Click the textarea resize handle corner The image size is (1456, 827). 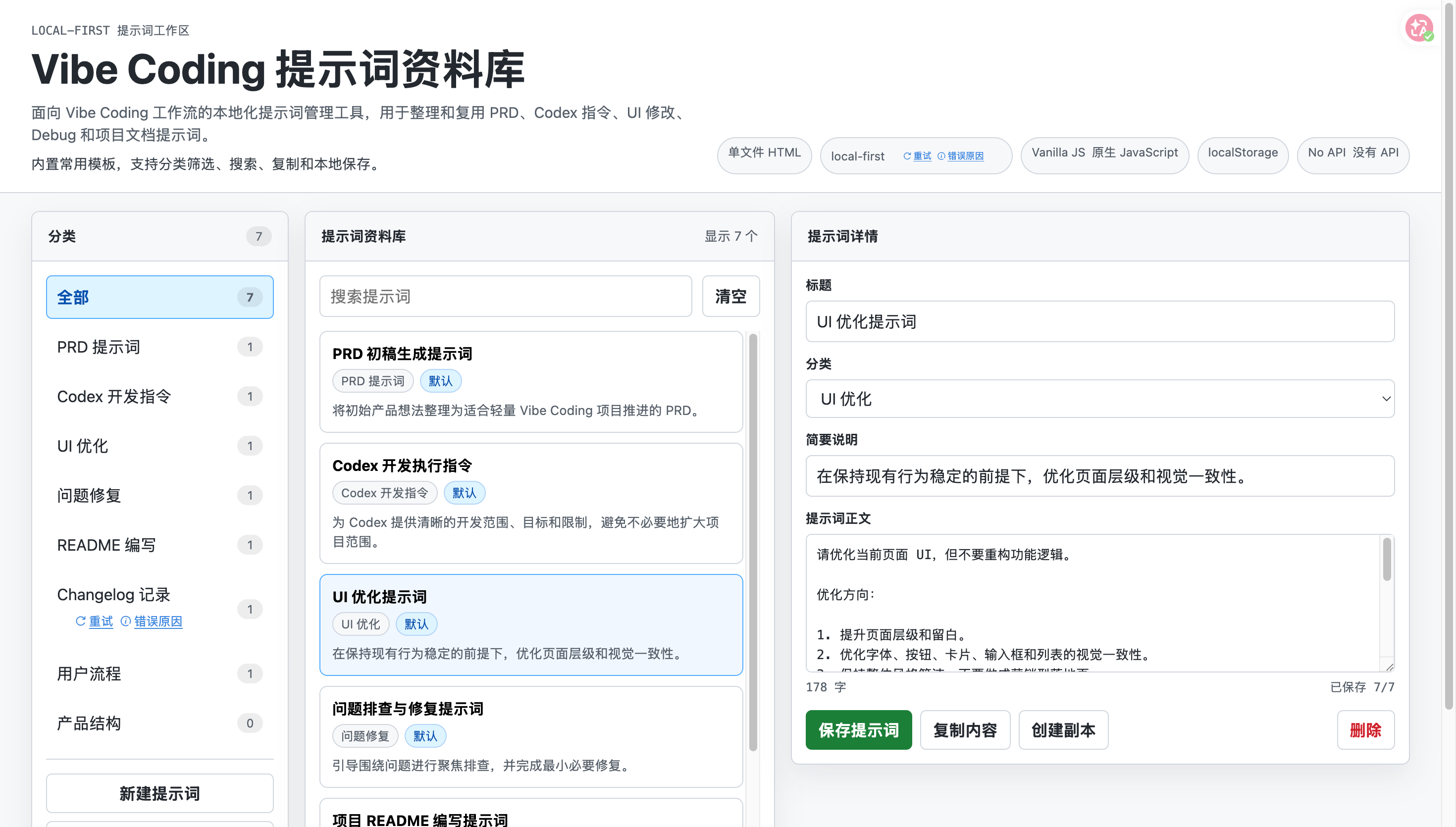[x=1389, y=667]
